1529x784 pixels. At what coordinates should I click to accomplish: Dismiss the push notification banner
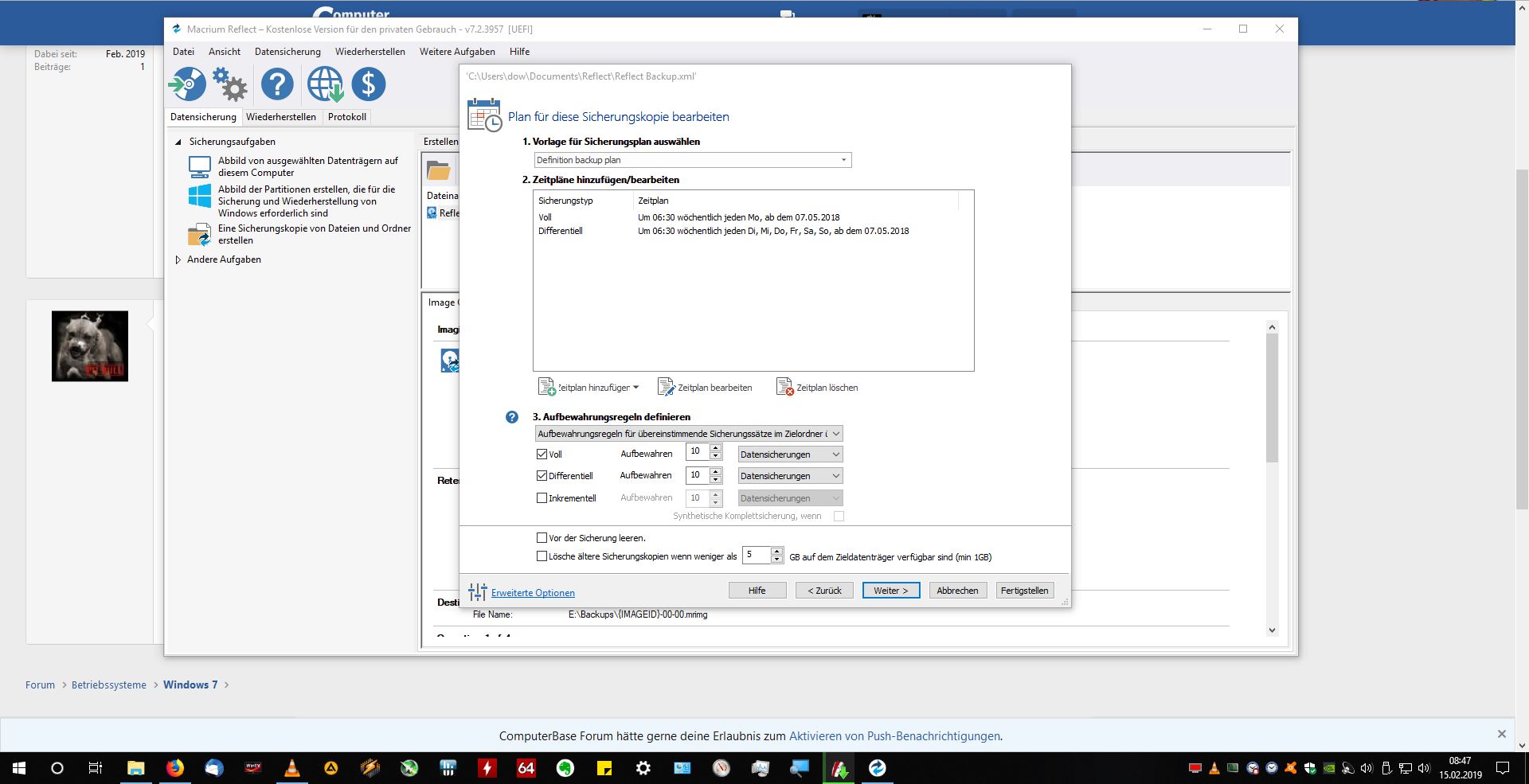click(1501, 734)
